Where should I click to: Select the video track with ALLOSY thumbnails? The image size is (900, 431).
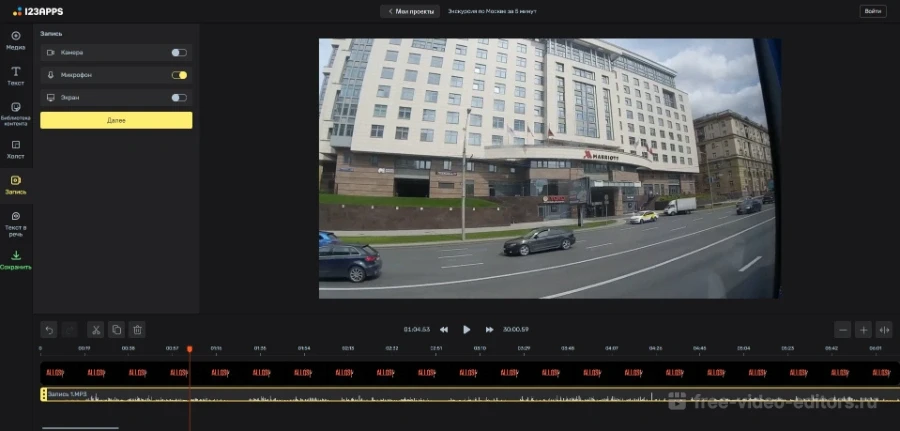click(470, 373)
